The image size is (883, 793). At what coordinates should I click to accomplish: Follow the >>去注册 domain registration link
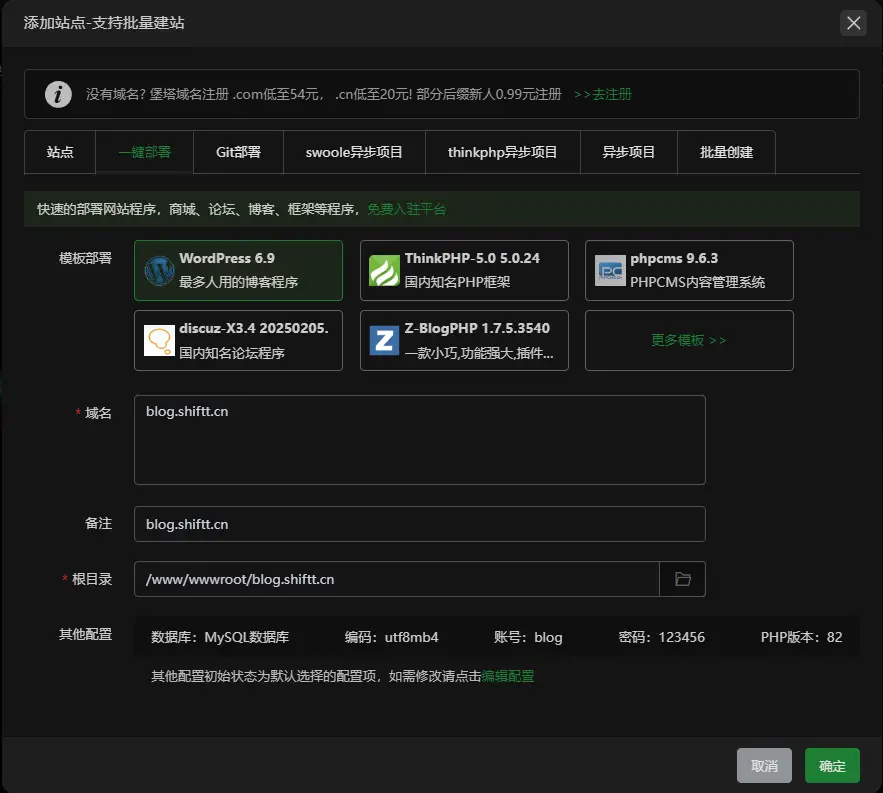[x=603, y=94]
